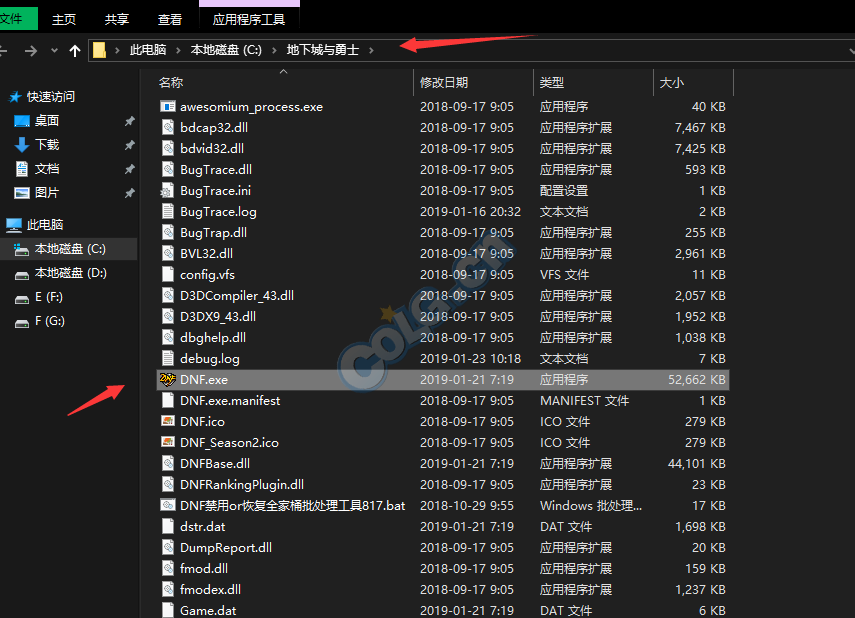Viewport: 855px width, 618px height.
Task: Switch to the 查看 ribbon tab
Action: tap(170, 20)
